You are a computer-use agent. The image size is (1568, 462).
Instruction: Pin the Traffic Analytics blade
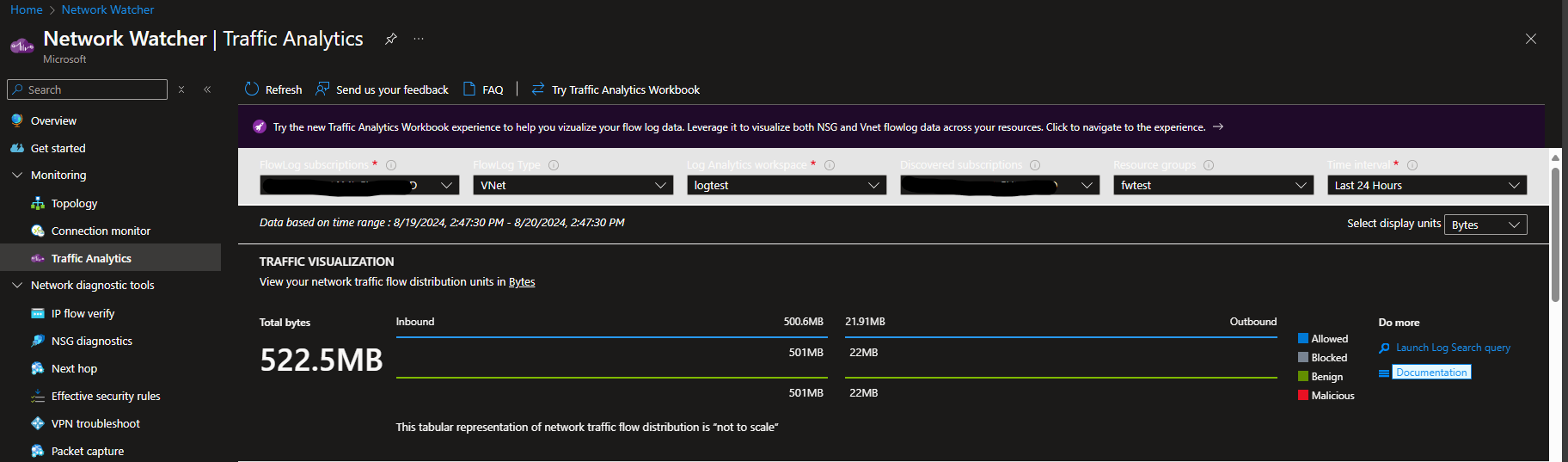tap(390, 39)
